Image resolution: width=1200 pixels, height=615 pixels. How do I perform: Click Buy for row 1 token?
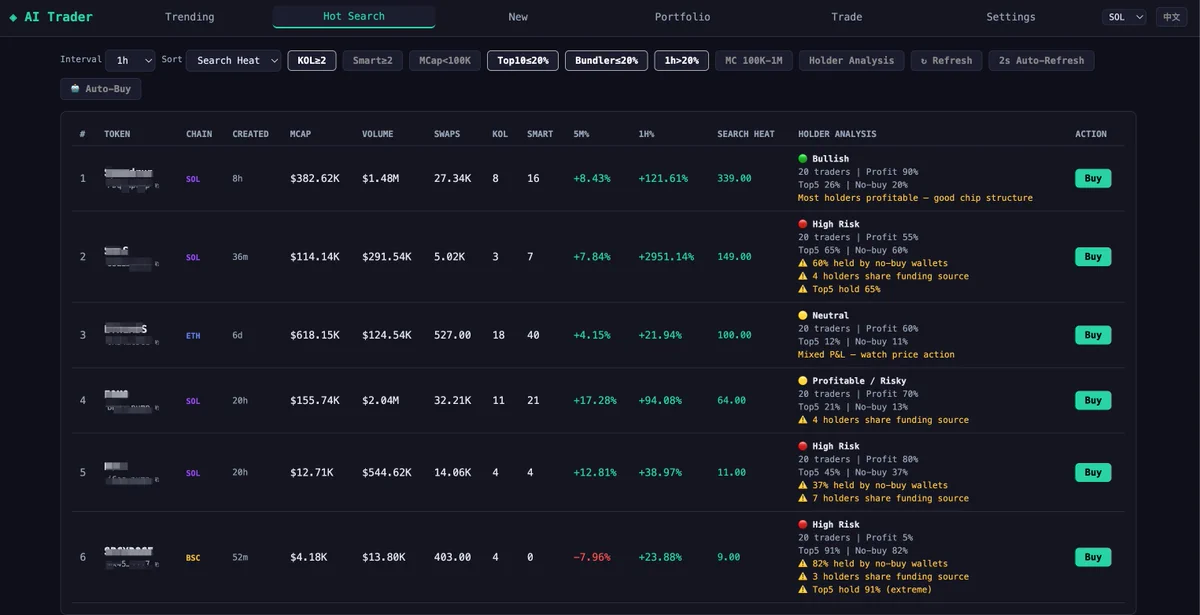coord(1093,178)
